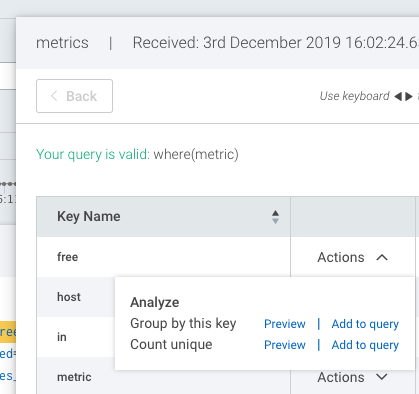Select the in key name

coord(62,337)
